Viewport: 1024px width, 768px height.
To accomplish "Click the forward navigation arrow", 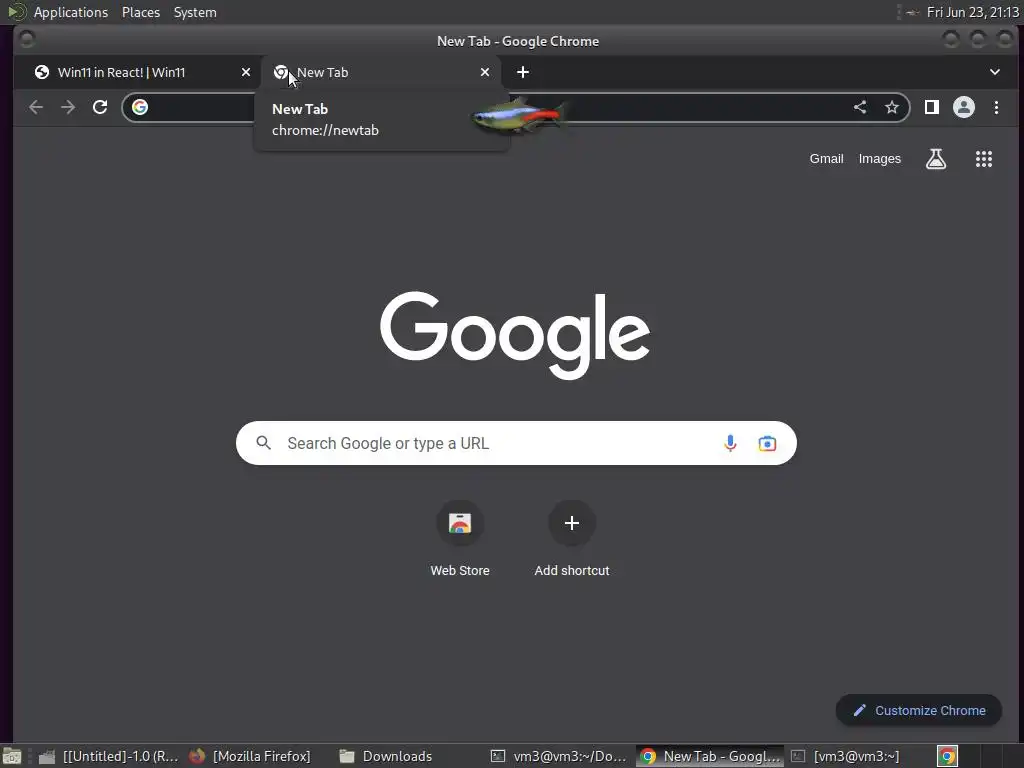I will (x=68, y=107).
